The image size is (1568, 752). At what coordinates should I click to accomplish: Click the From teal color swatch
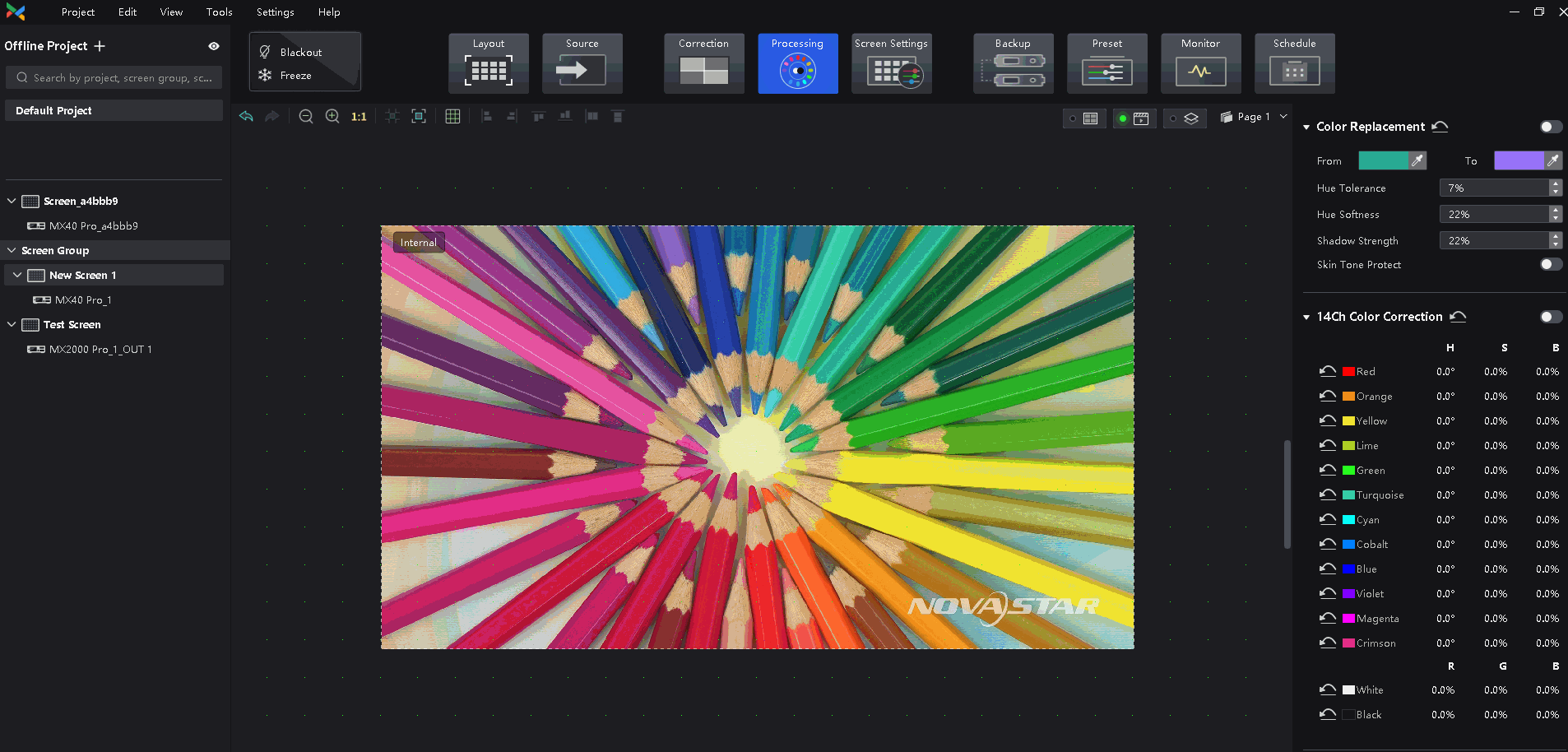[1384, 160]
